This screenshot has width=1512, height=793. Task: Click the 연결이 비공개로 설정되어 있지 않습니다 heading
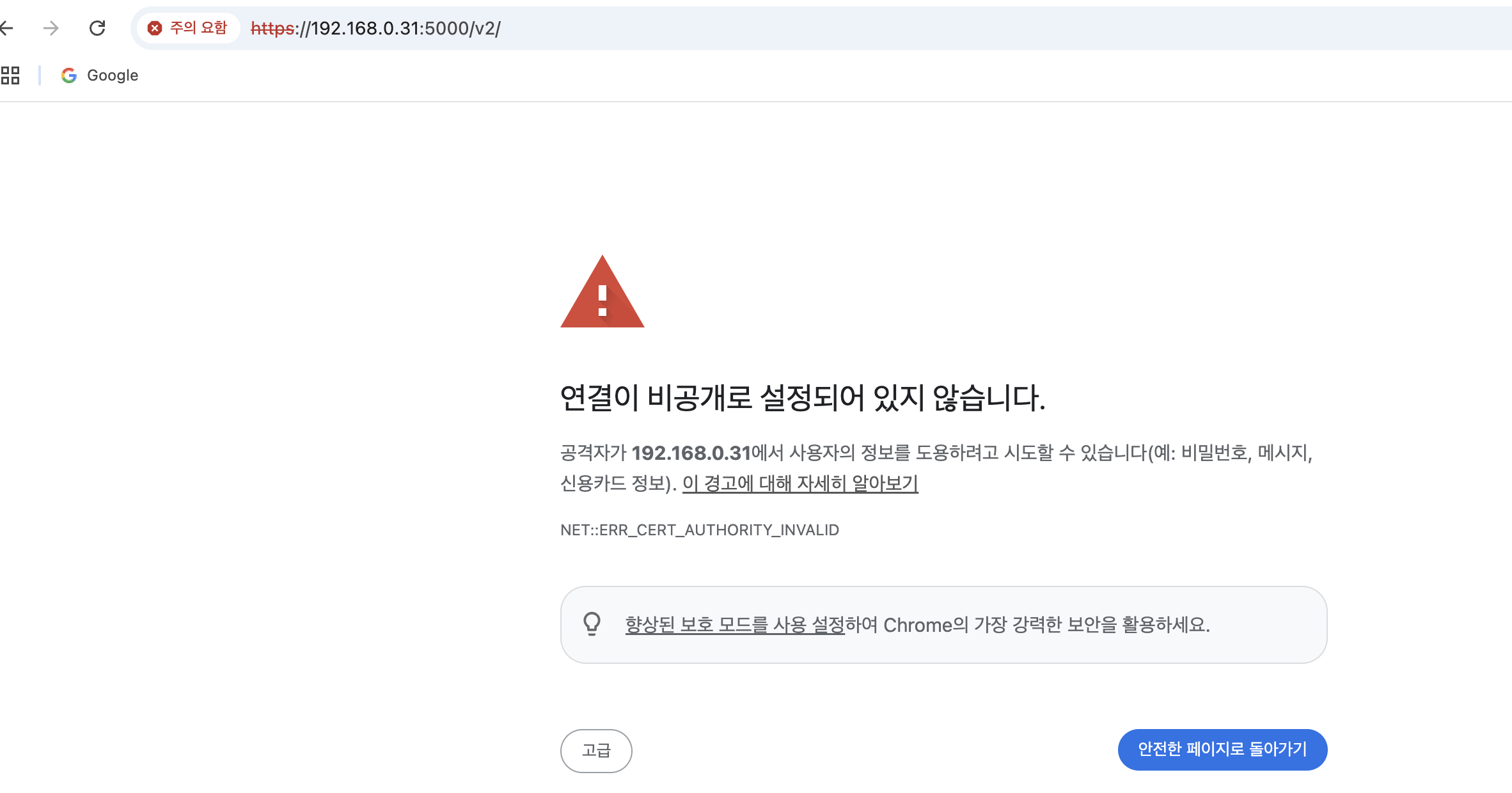coord(802,398)
